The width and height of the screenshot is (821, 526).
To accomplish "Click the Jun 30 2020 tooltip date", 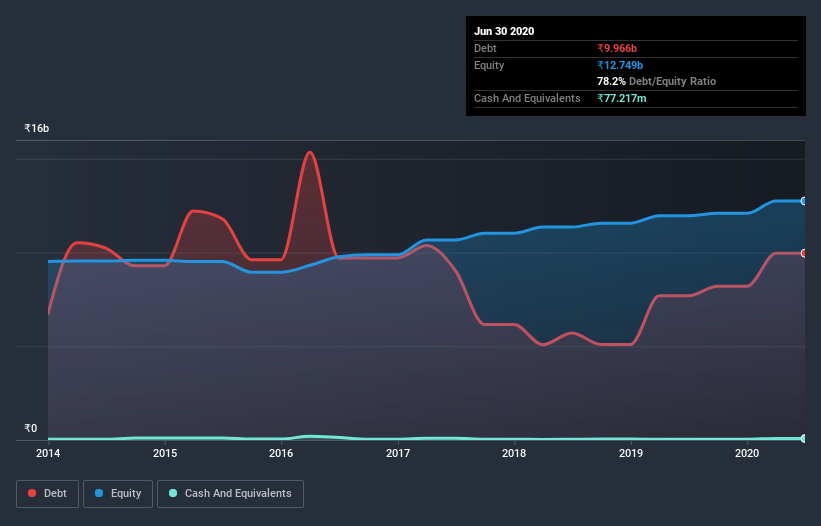I will point(504,31).
